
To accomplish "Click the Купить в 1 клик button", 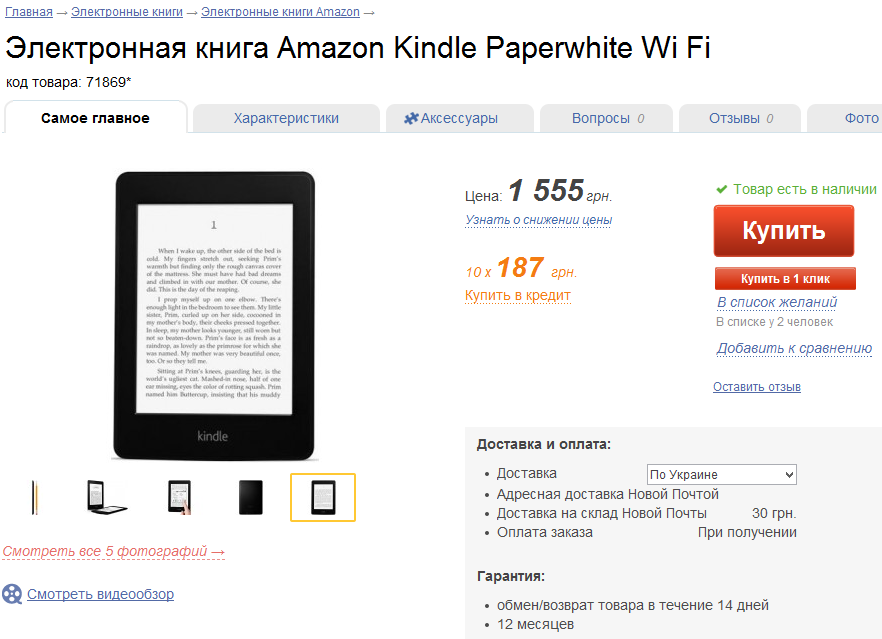I will (785, 278).
